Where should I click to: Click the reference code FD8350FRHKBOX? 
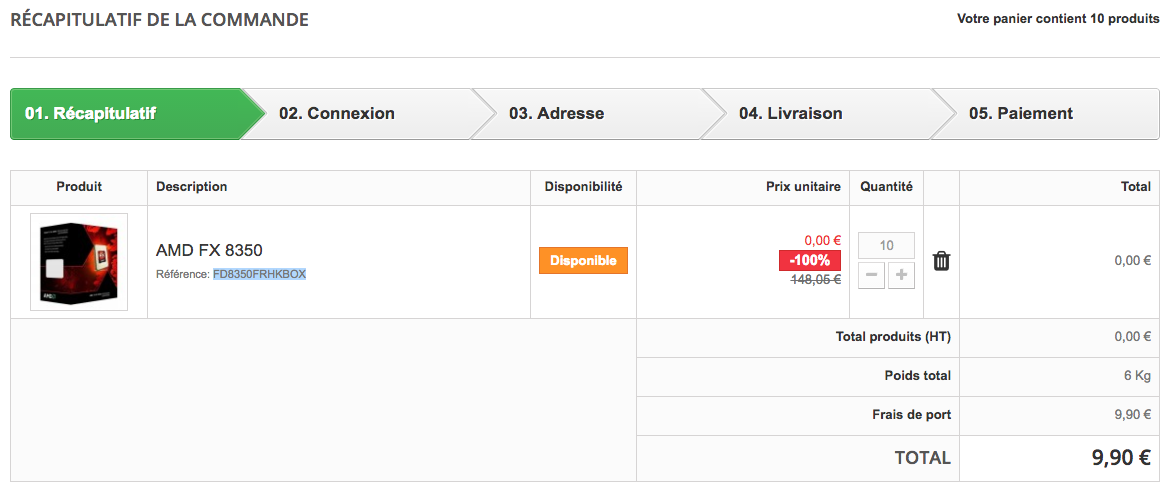[x=260, y=274]
